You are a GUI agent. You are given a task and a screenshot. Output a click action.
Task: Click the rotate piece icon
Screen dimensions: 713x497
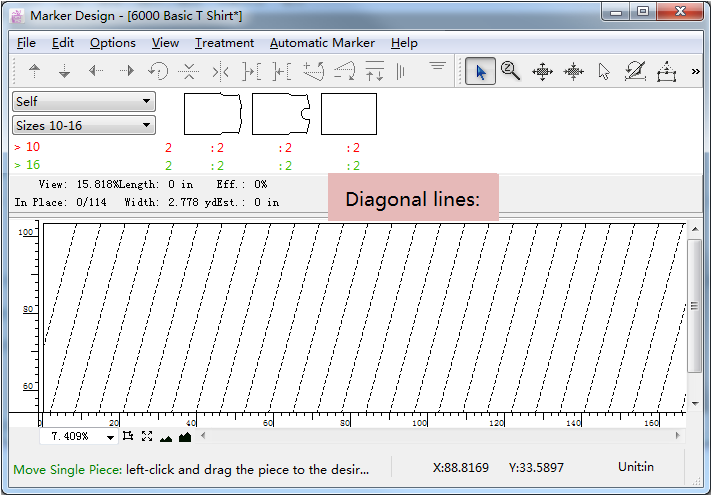(157, 72)
